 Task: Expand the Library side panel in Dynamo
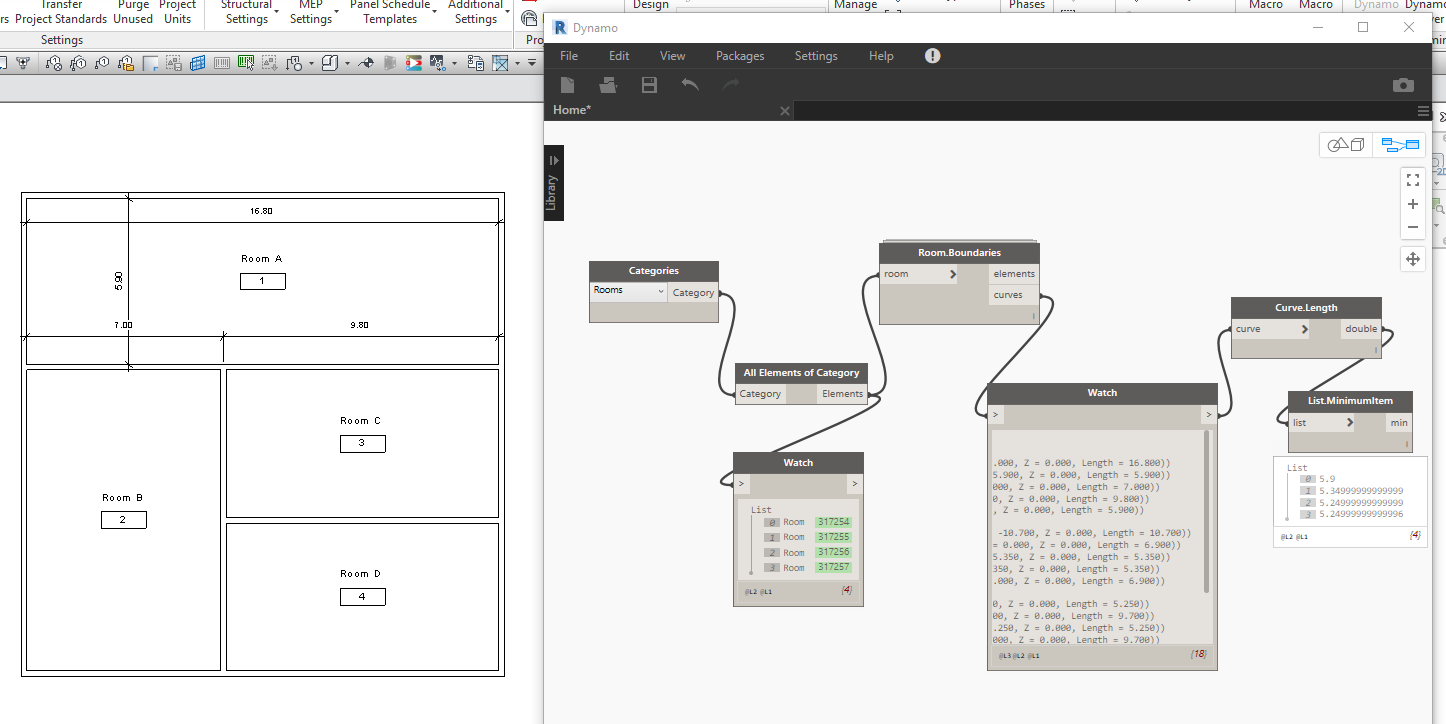553,183
